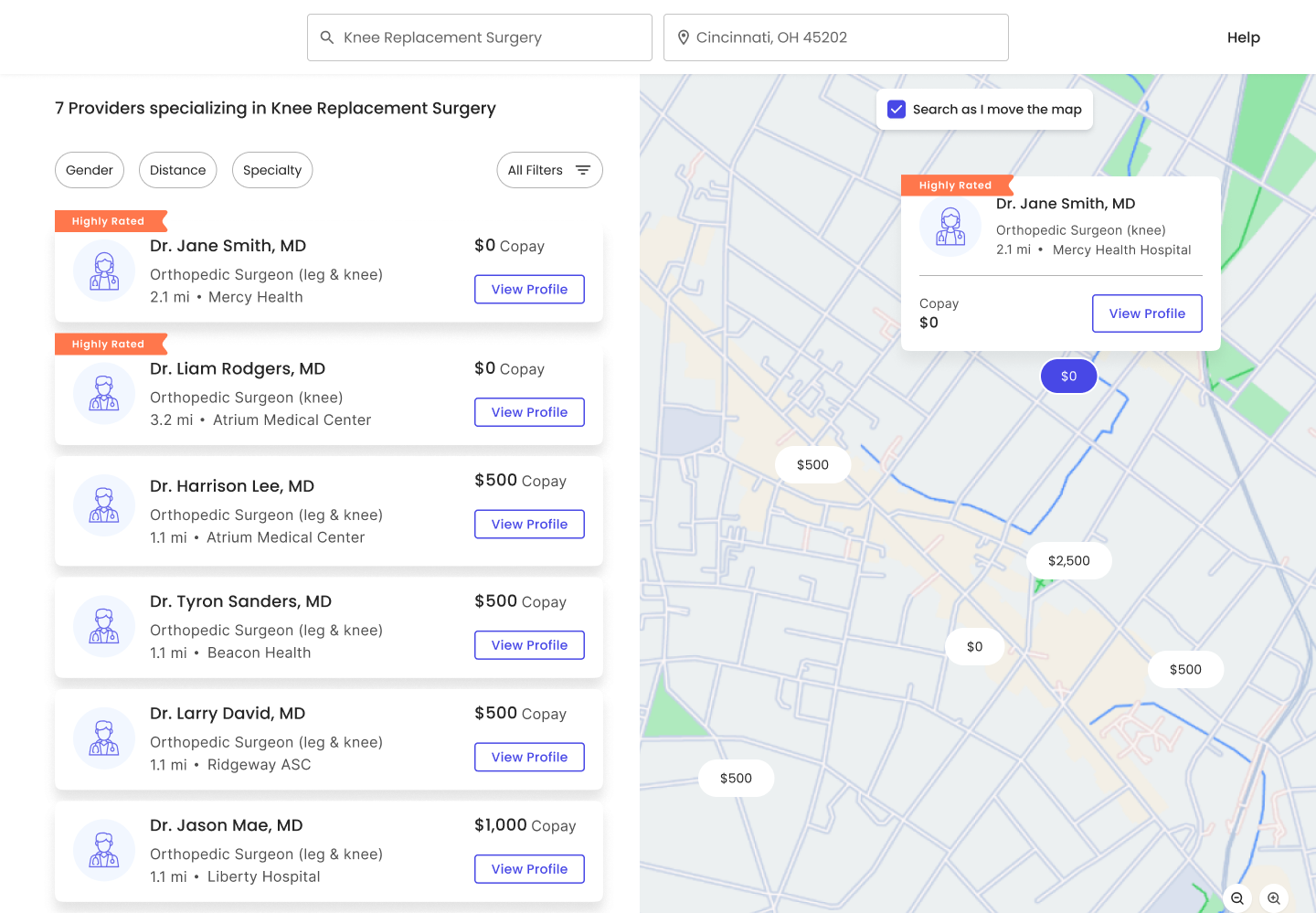Select the $2,500 map price marker
This screenshot has width=1316, height=913.
[1068, 561]
